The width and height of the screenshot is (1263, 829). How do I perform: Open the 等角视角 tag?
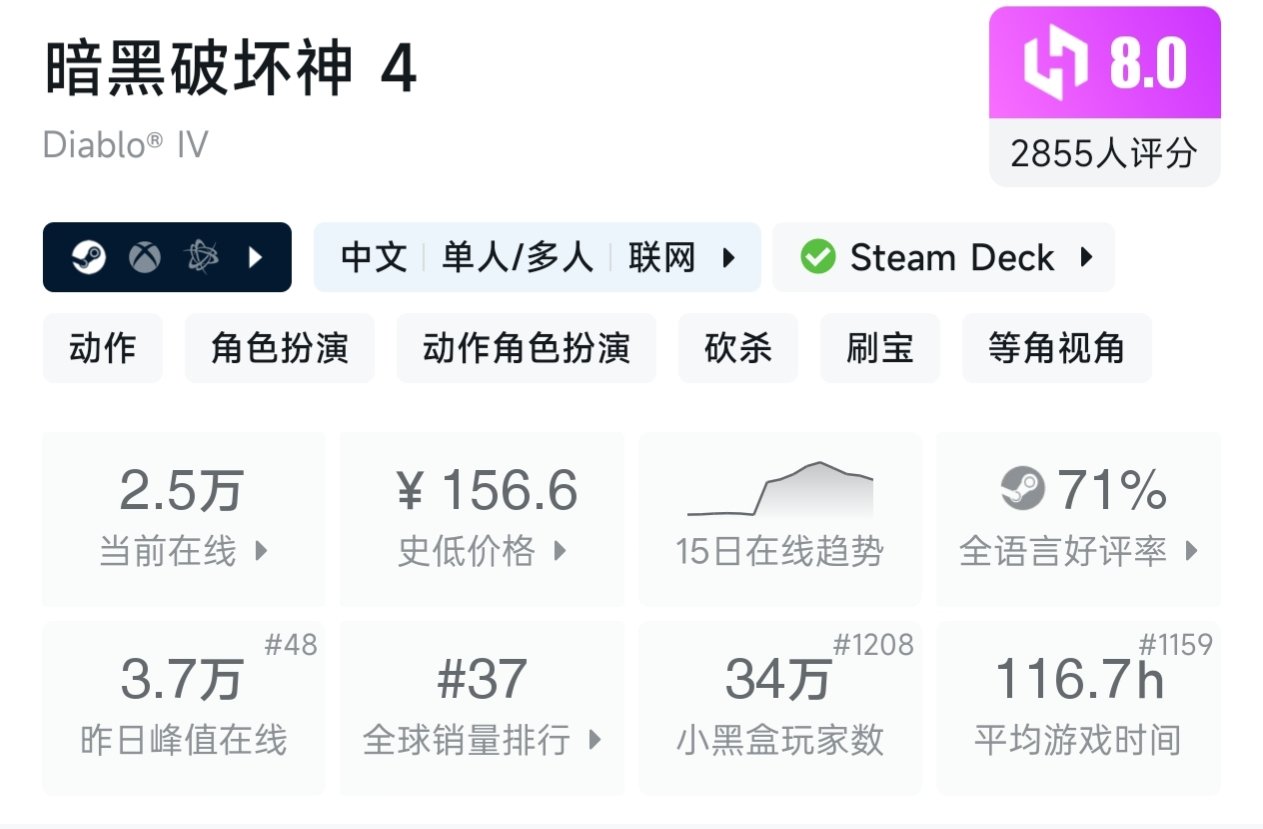point(1056,348)
